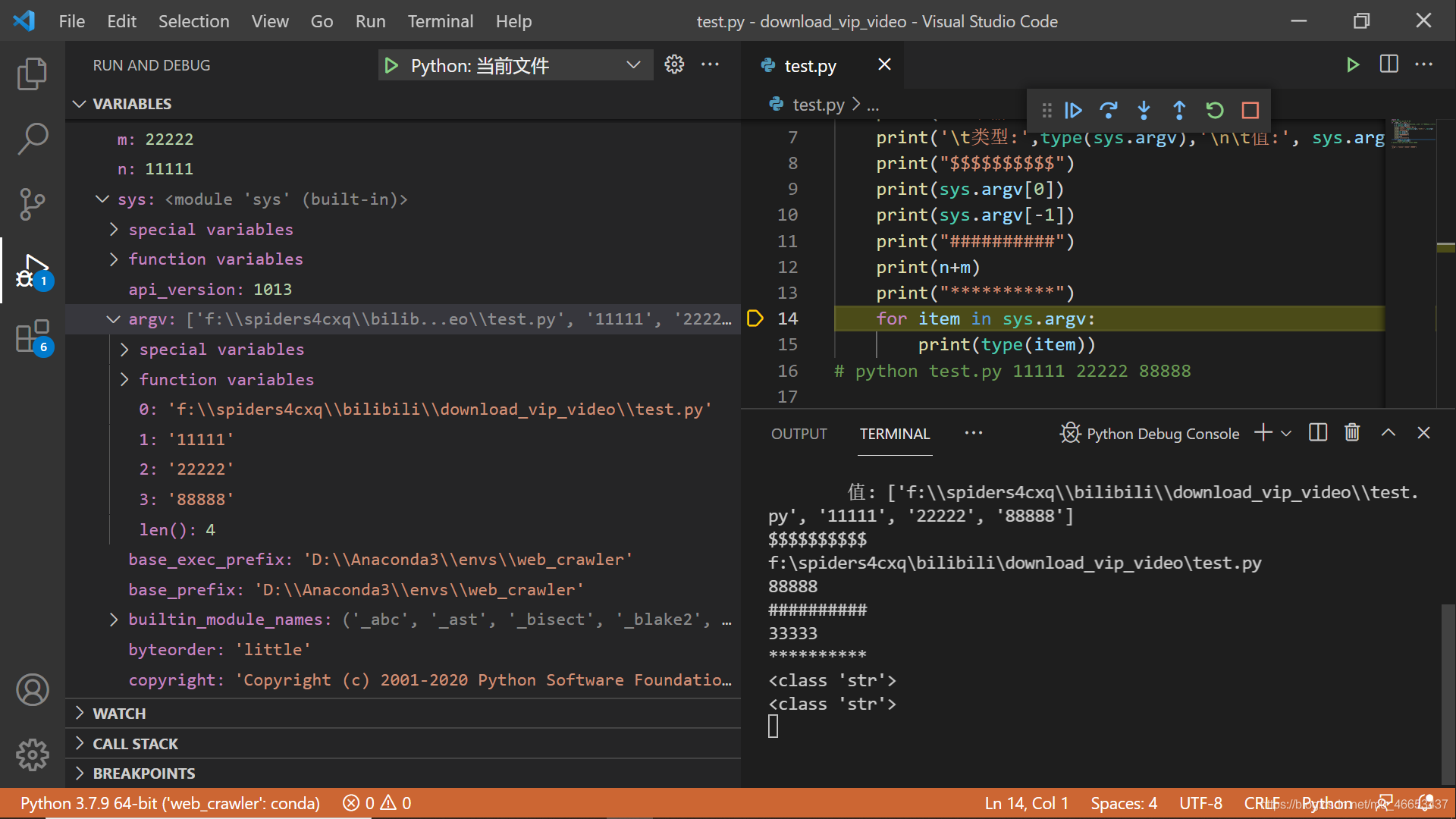
Task: Toggle the breakpoint on line 14
Action: coord(755,318)
